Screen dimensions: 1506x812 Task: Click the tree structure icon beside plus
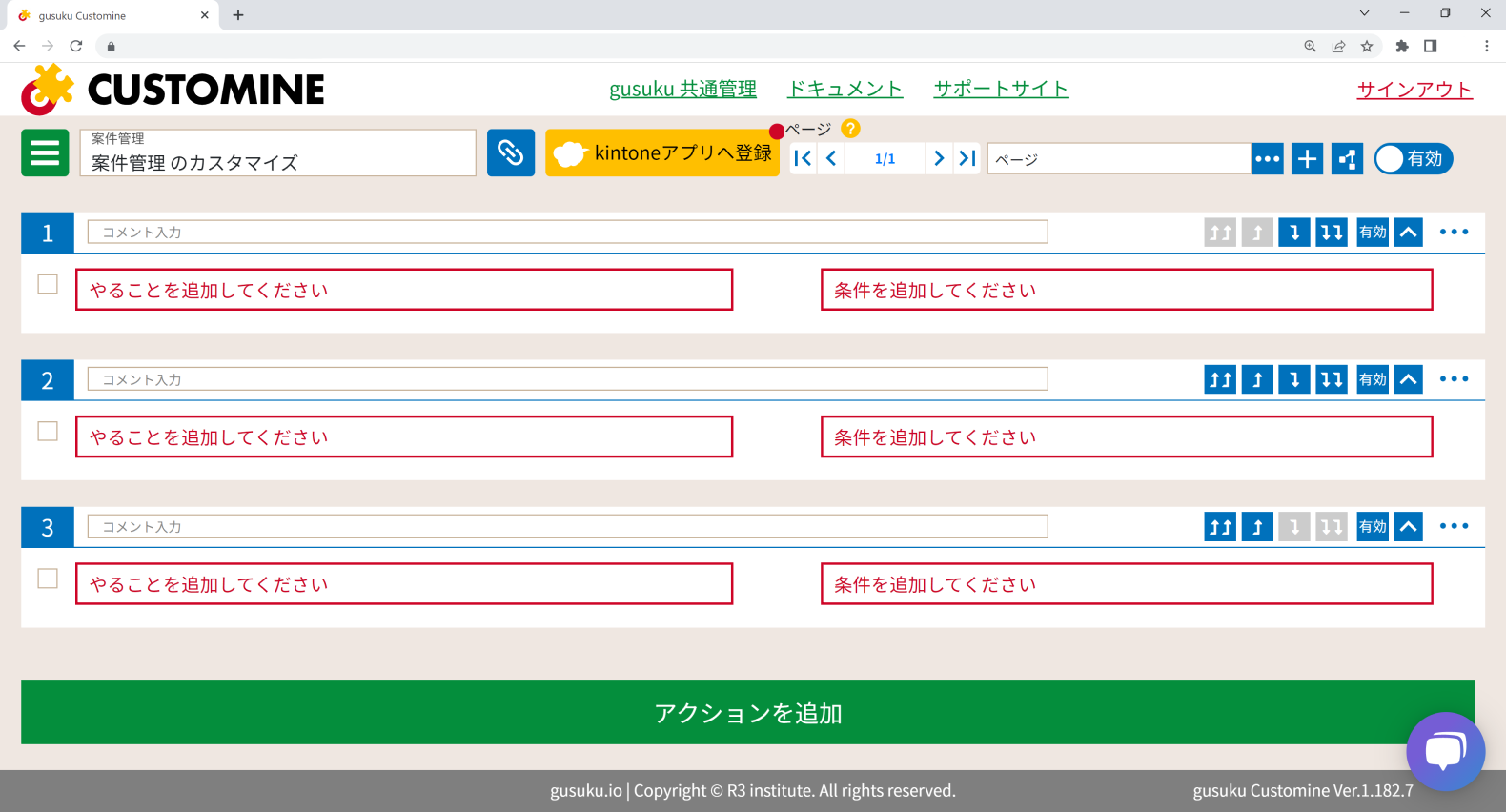pyautogui.click(x=1347, y=159)
